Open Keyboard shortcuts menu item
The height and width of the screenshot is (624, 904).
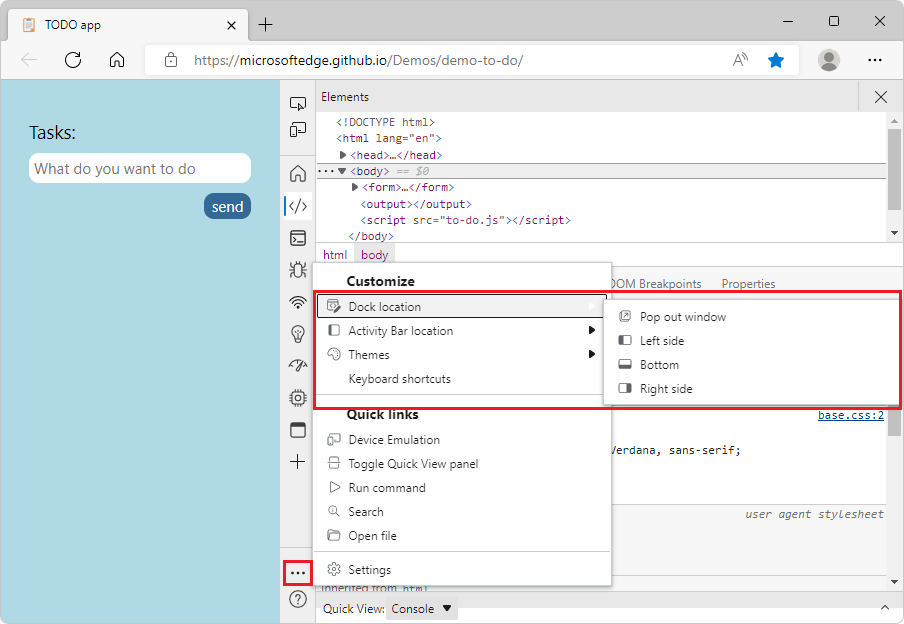coord(460,379)
